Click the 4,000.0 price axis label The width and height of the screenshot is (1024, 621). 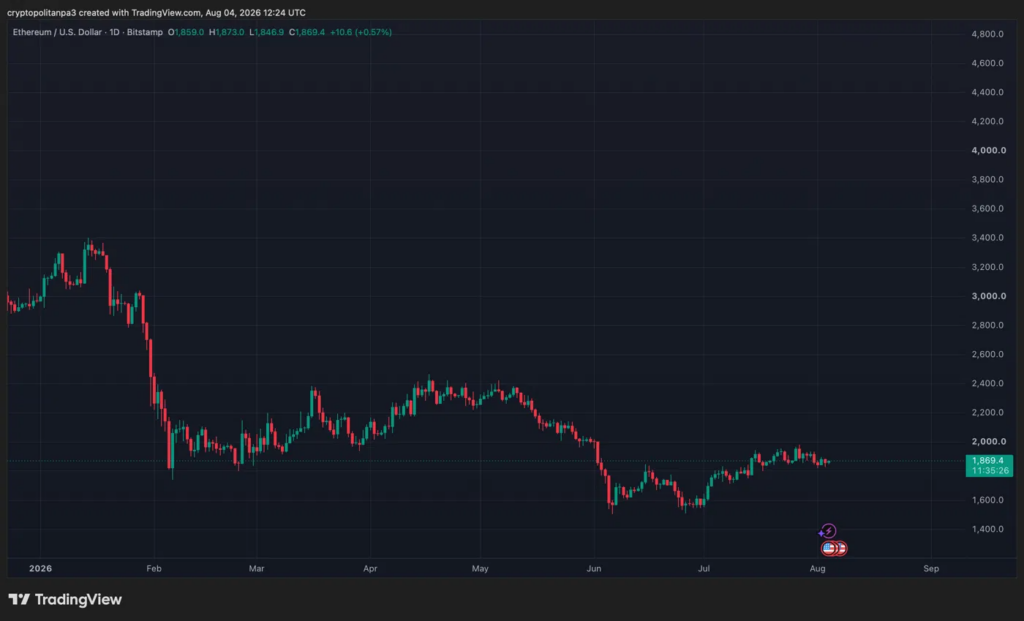[988, 150]
